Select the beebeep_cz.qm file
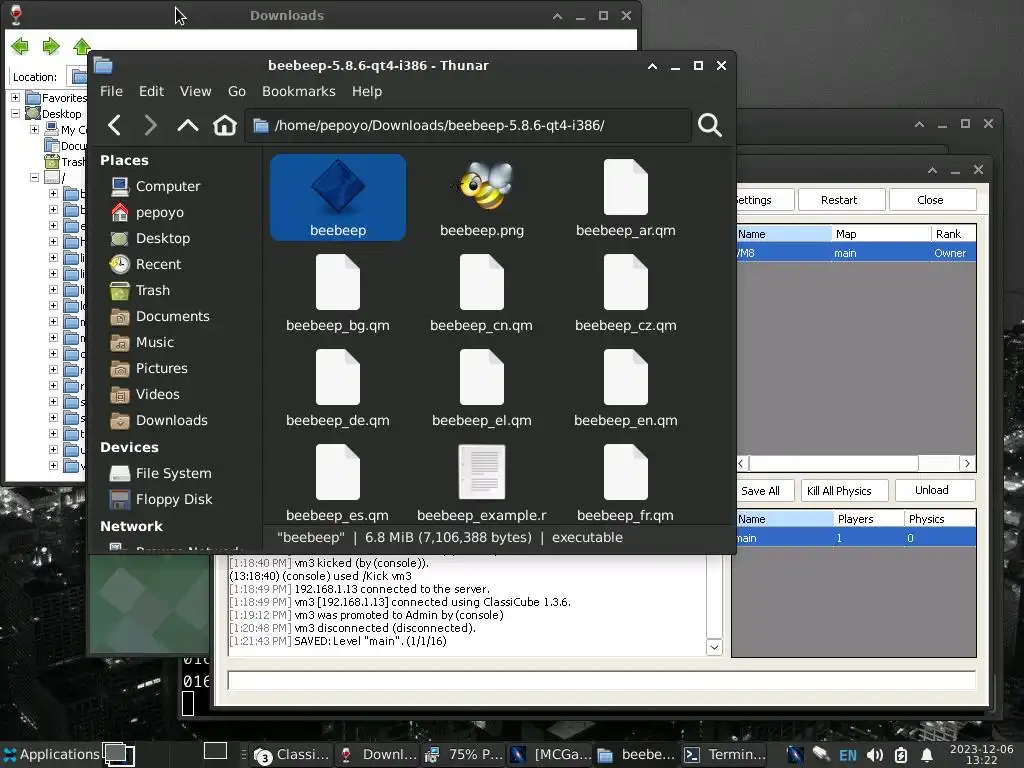 (626, 293)
